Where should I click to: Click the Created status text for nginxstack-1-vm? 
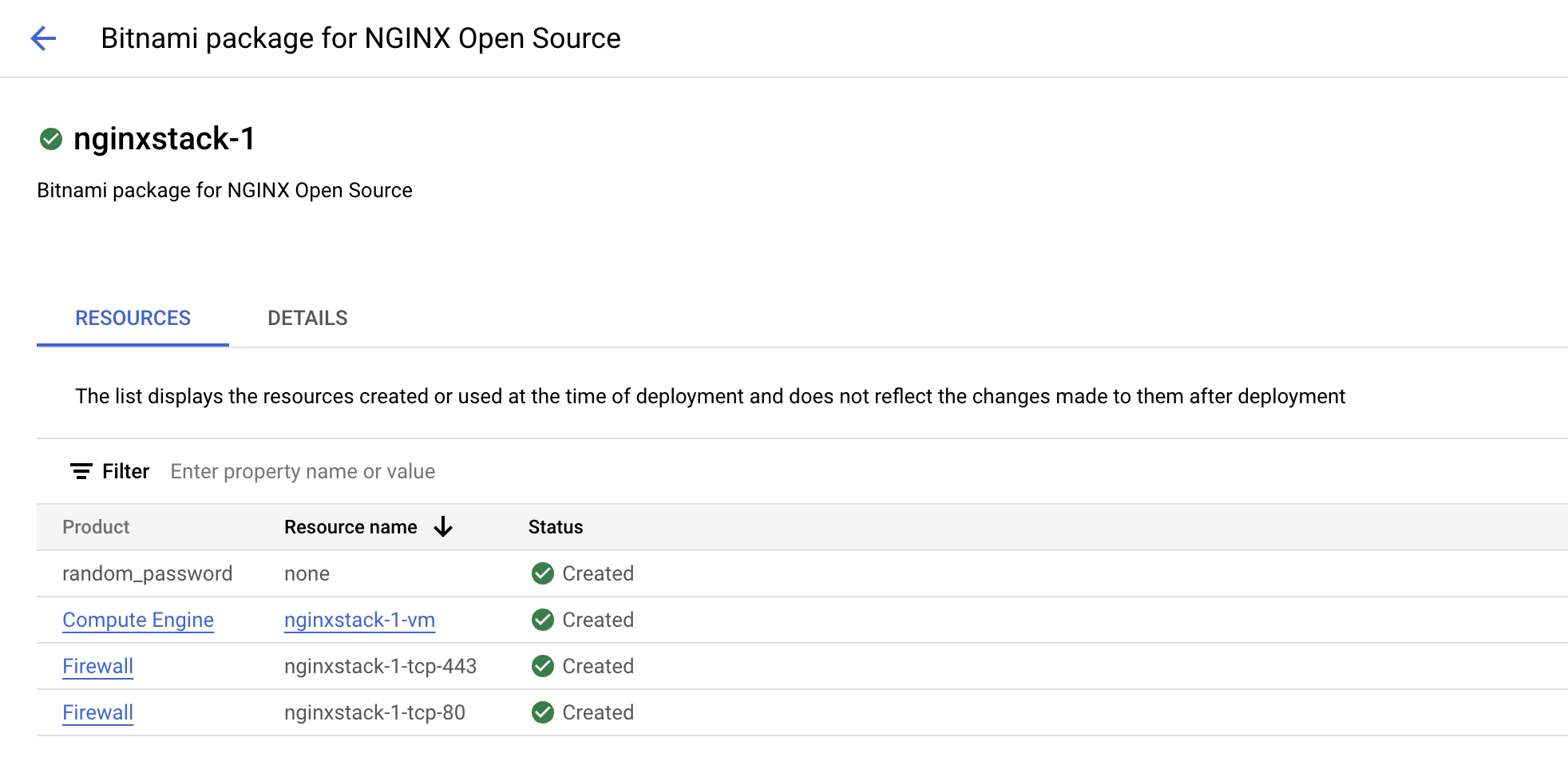[x=598, y=620]
